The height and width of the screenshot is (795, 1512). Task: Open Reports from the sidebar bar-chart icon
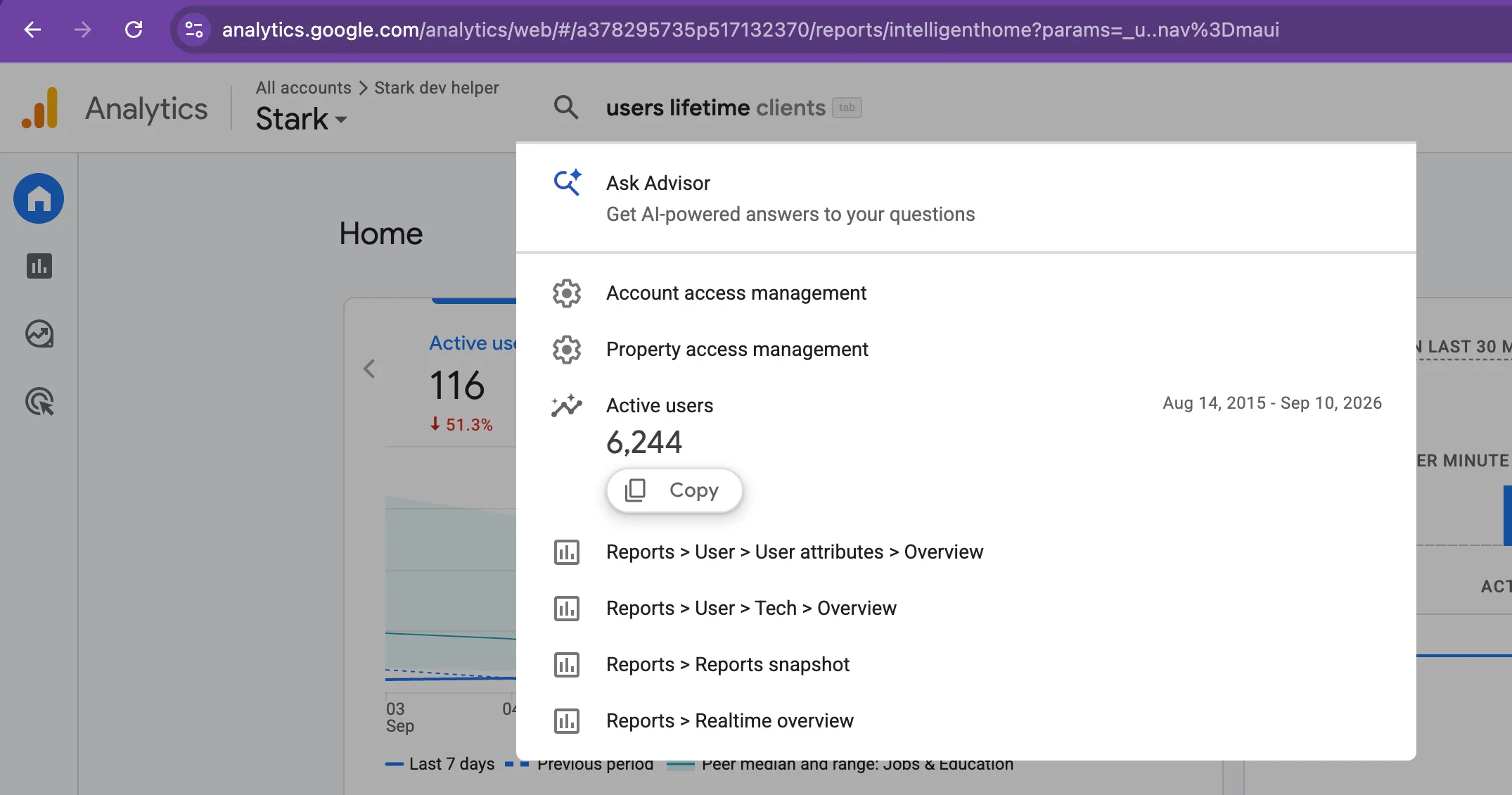tap(39, 266)
